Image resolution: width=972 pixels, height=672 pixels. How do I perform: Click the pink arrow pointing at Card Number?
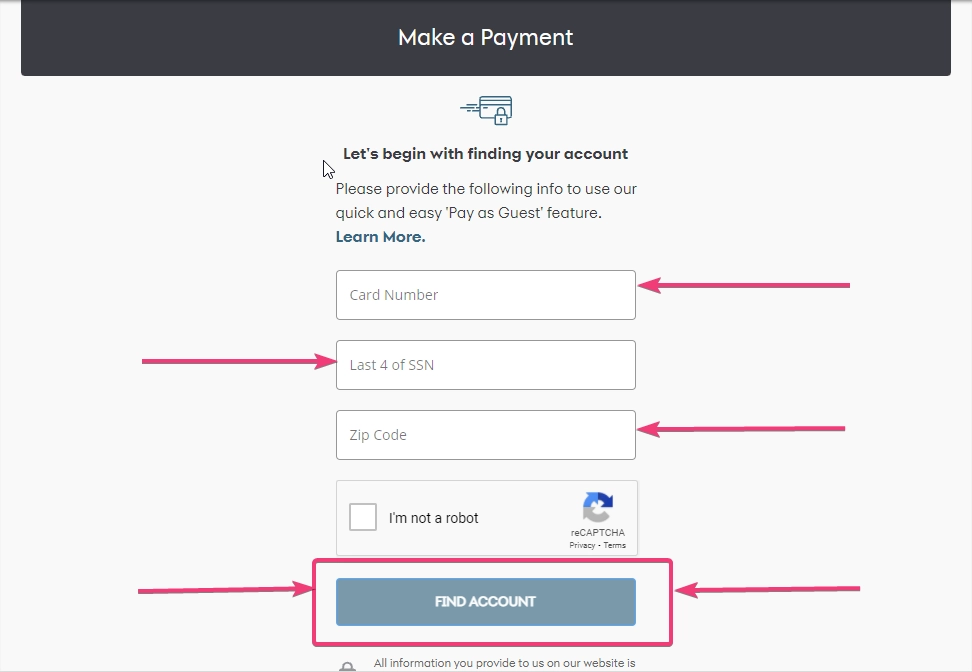pyautogui.click(x=744, y=285)
